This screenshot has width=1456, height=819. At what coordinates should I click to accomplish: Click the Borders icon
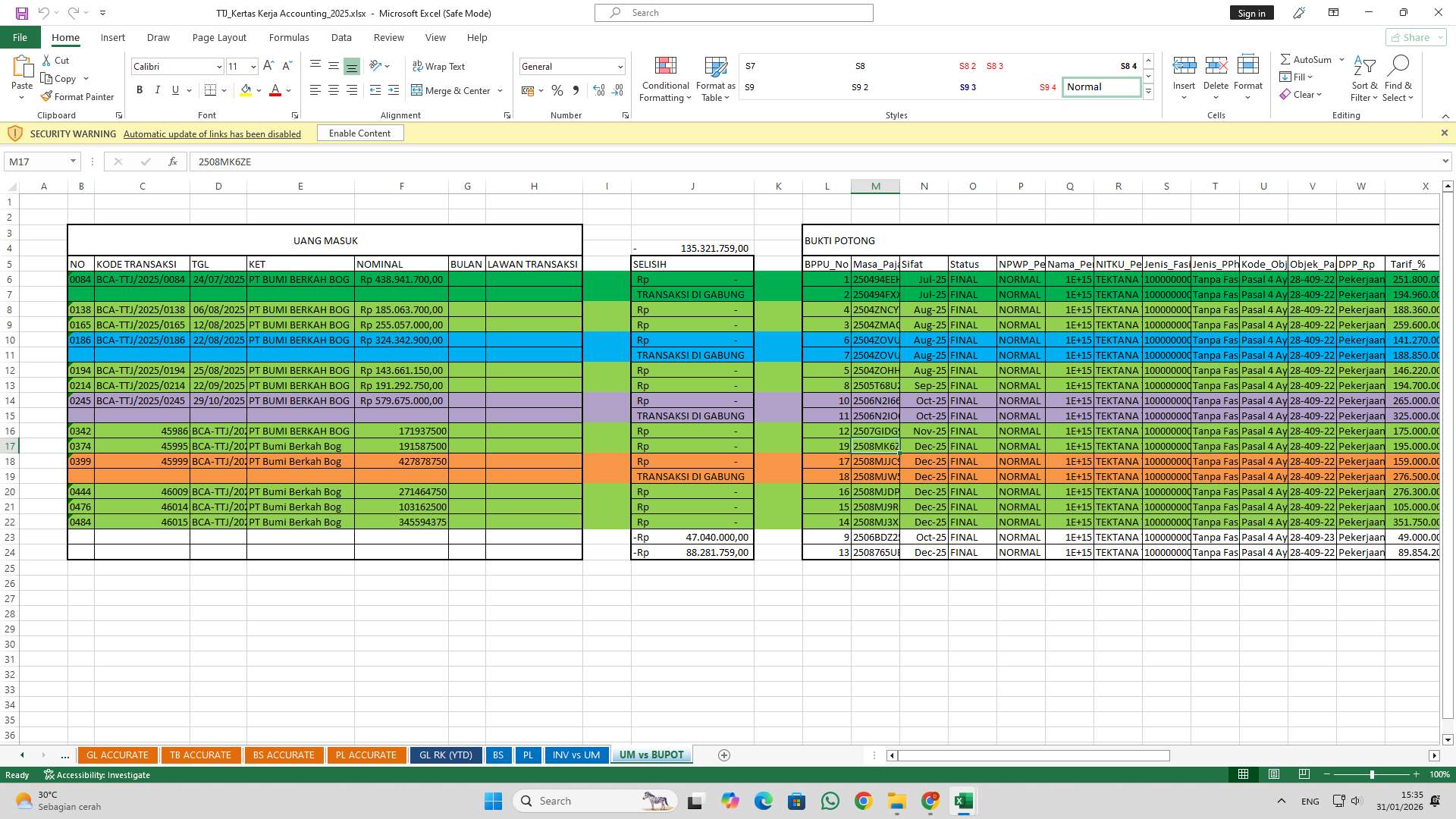tap(211, 90)
